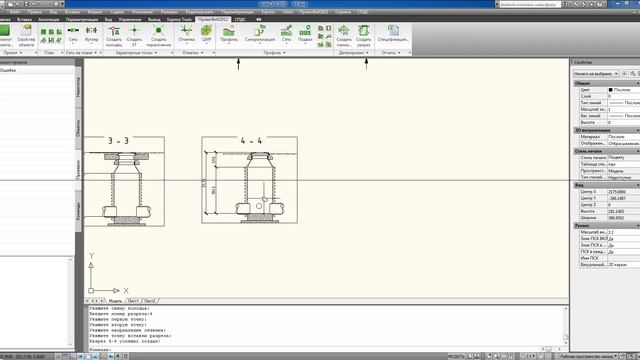Switch to the СПДС ribbon tab
This screenshot has height=360, width=640.
coord(240,19)
